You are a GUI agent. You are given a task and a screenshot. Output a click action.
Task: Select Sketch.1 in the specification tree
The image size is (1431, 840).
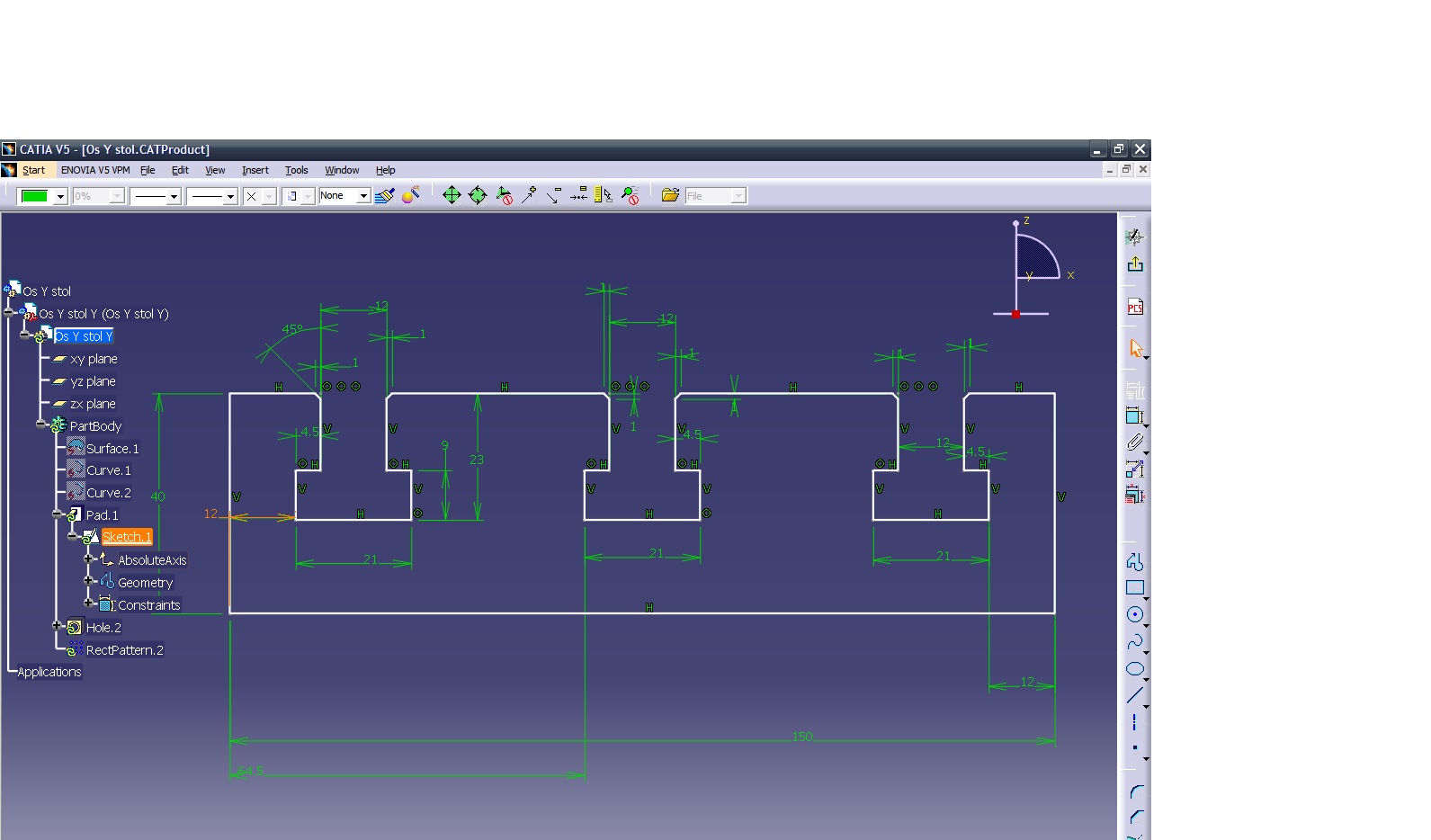[x=127, y=537]
